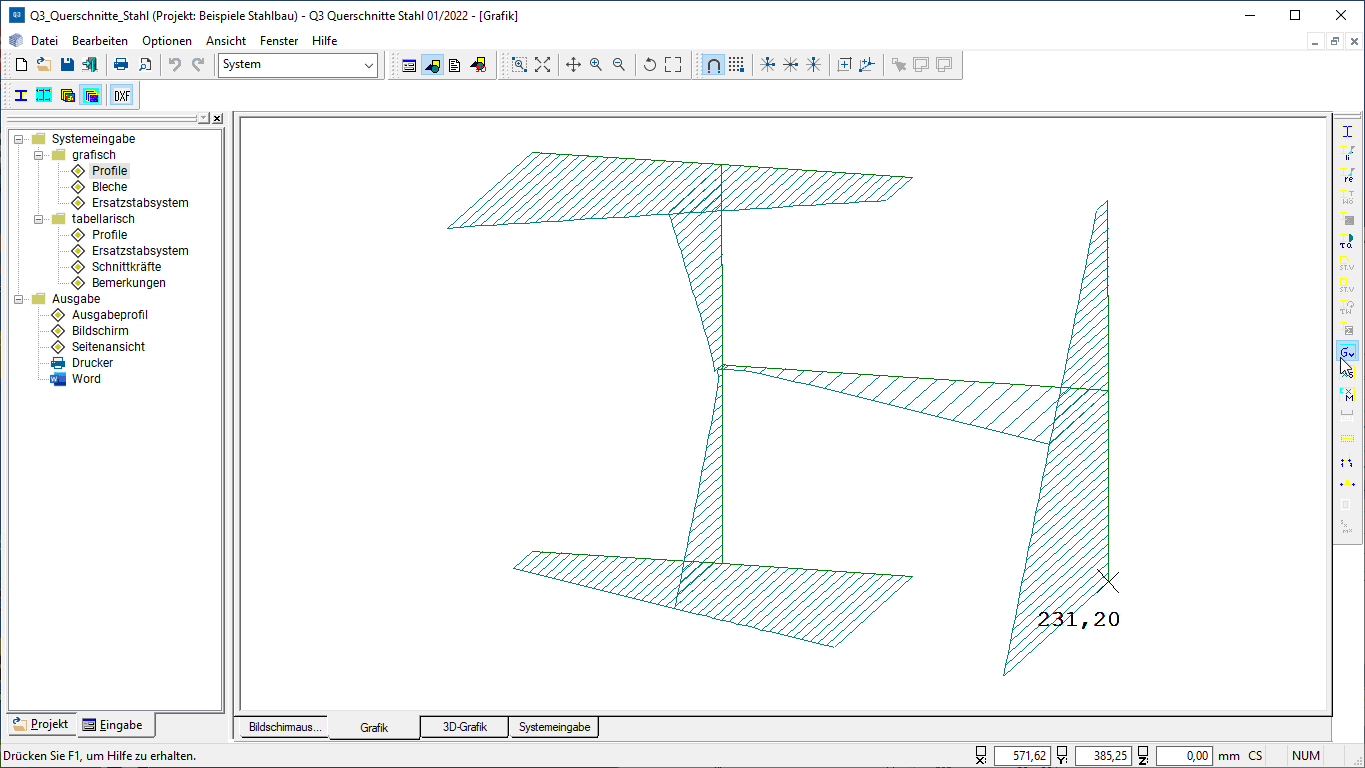The width and height of the screenshot is (1365, 768).
Task: Switch to the Bildschirmaus... tab
Action: pyautogui.click(x=284, y=727)
